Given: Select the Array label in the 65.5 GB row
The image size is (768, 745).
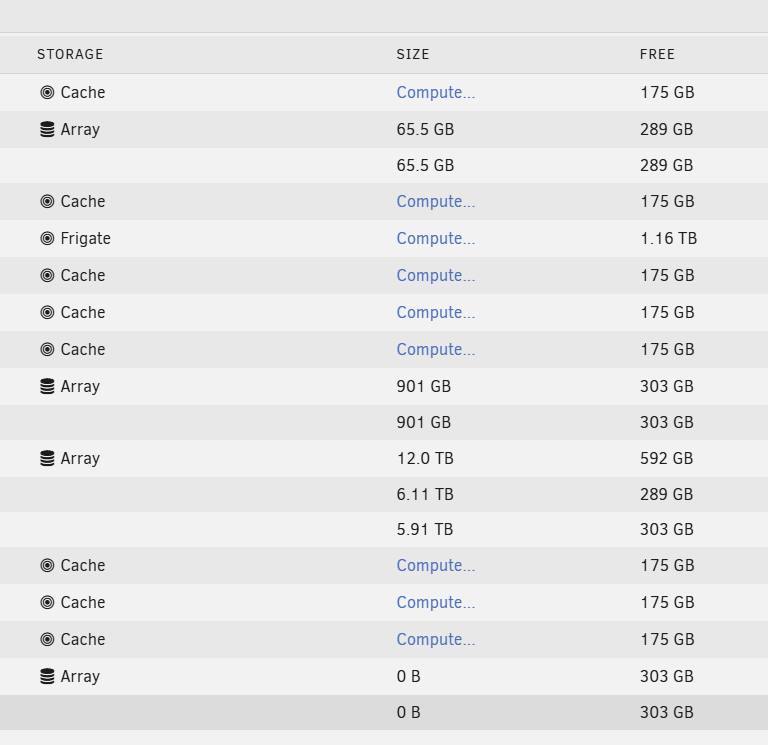Looking at the screenshot, I should (80, 129).
